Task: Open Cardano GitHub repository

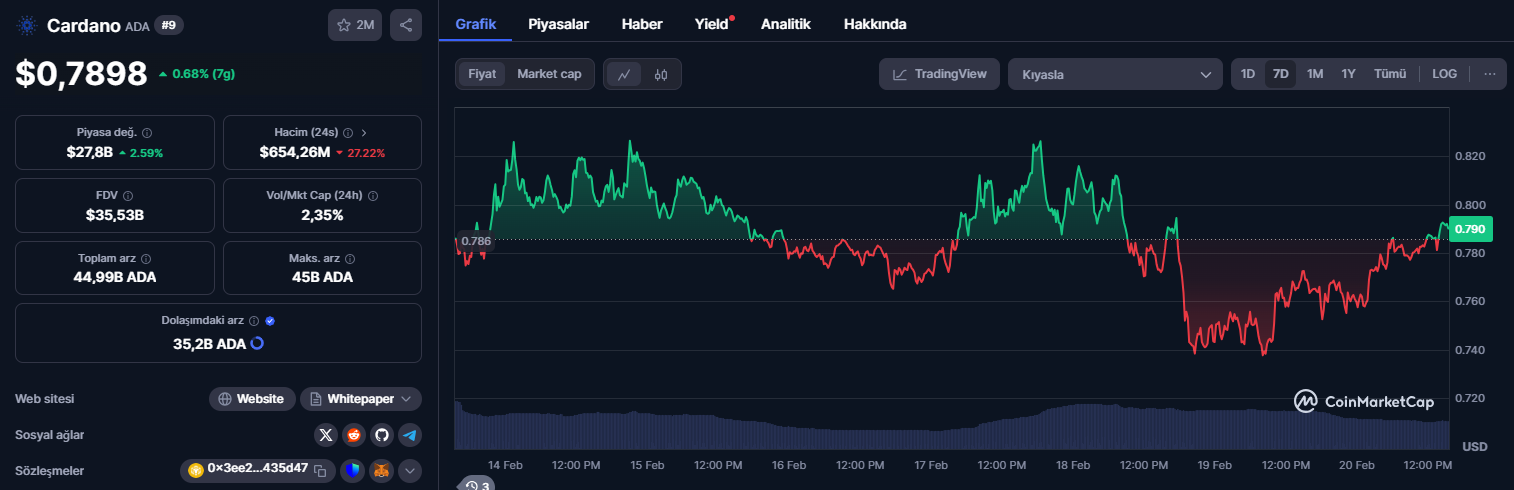Action: pos(381,435)
